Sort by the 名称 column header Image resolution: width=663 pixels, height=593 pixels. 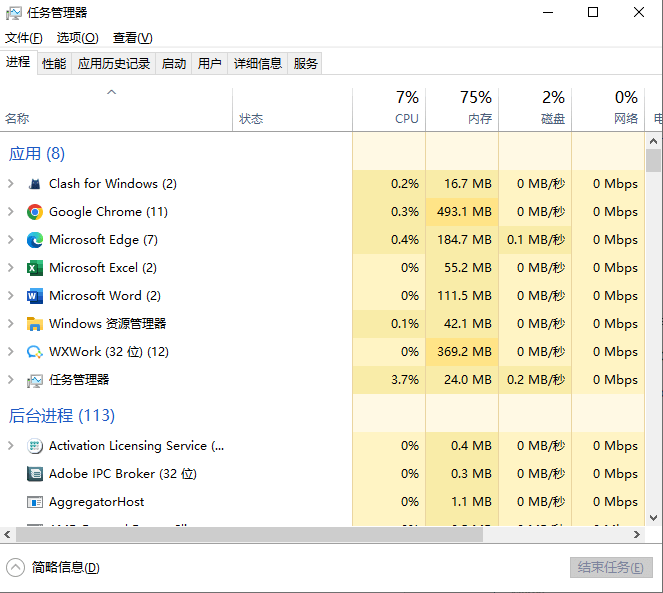click(116, 110)
